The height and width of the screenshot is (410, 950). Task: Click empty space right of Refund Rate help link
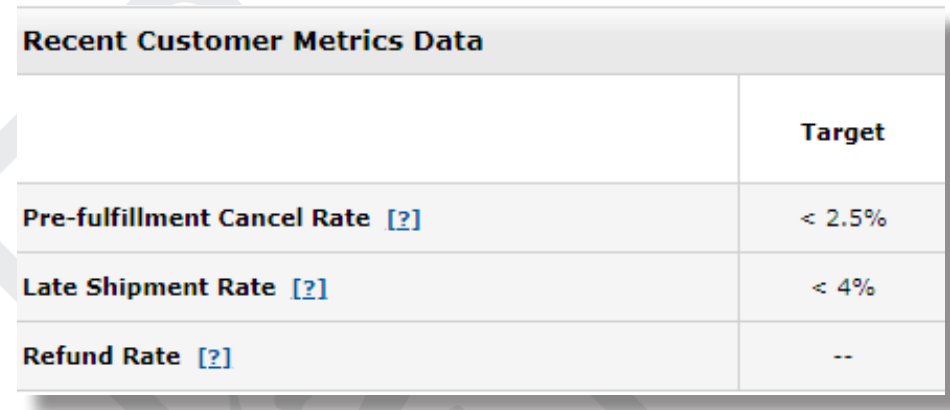pos(485,356)
